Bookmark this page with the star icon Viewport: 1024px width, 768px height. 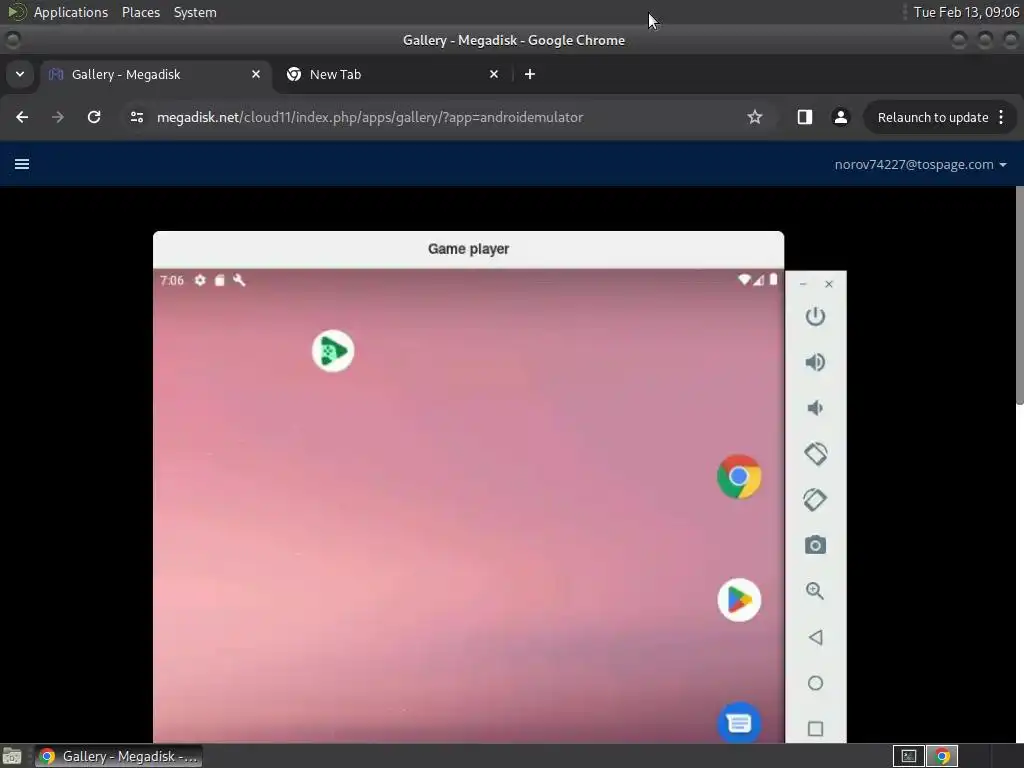754,117
